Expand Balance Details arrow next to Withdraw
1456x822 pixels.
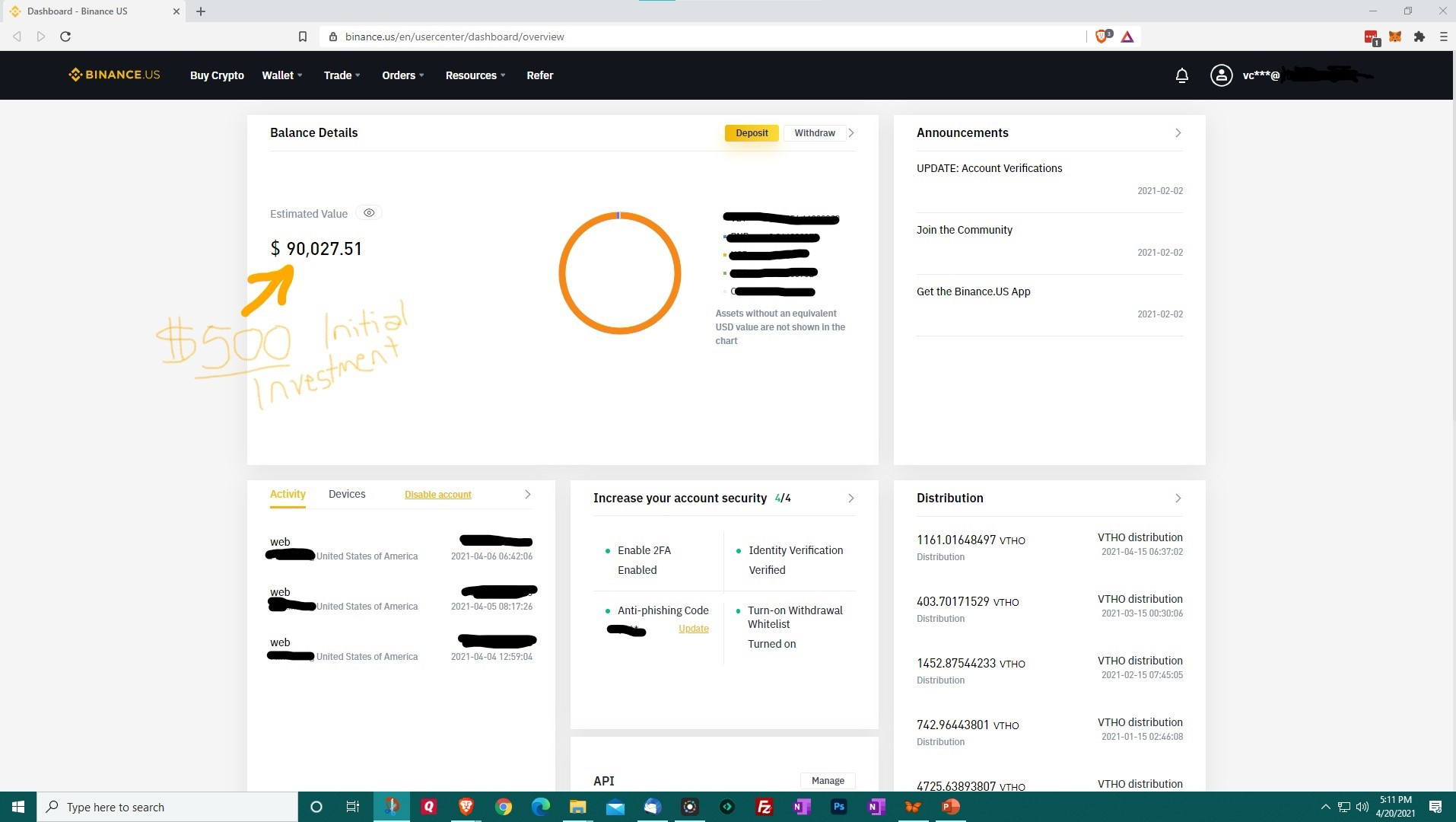[851, 133]
